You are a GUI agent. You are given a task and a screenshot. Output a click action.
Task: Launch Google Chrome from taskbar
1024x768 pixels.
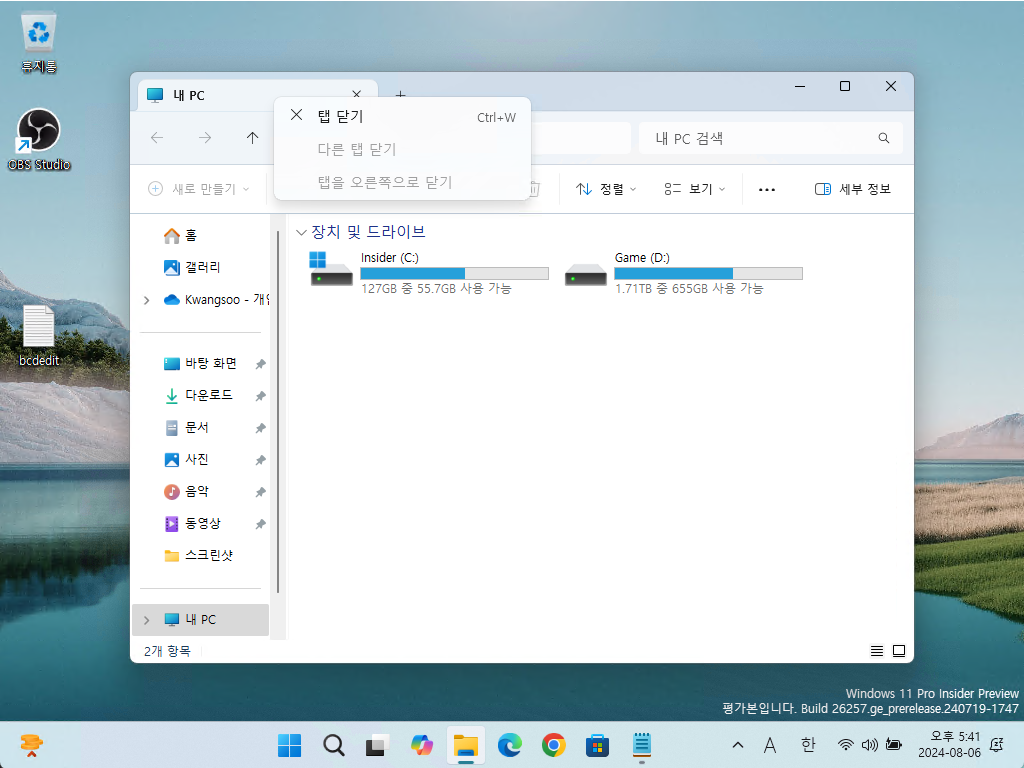[x=553, y=744]
